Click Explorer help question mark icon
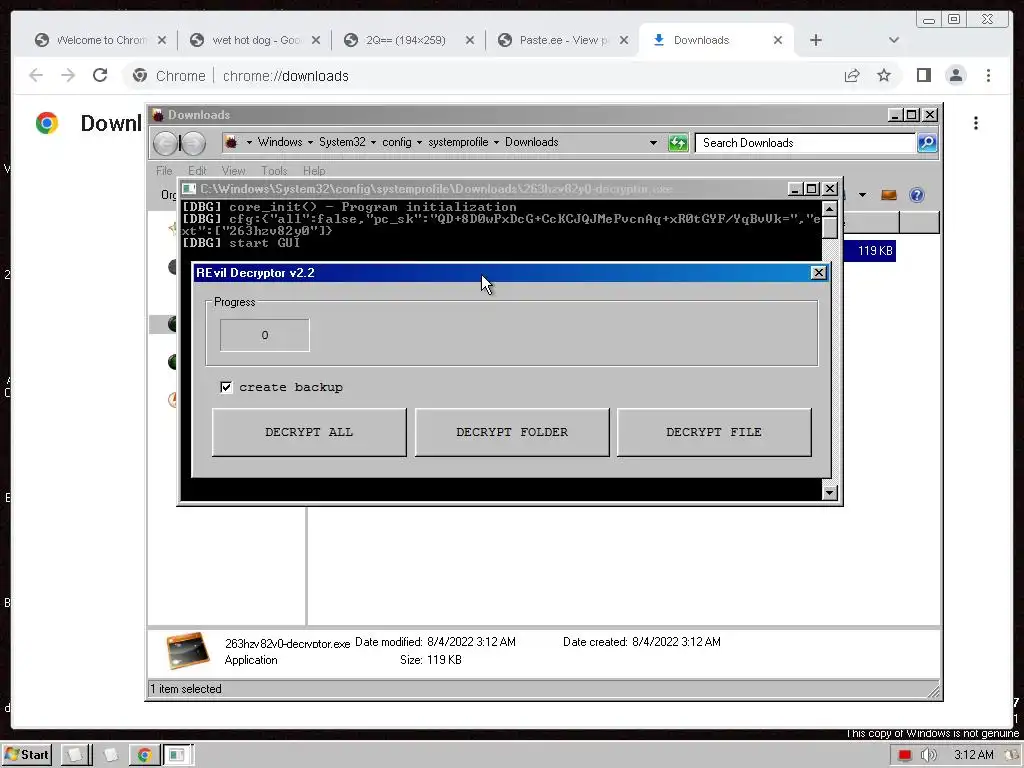This screenshot has height=768, width=1024. (x=916, y=195)
